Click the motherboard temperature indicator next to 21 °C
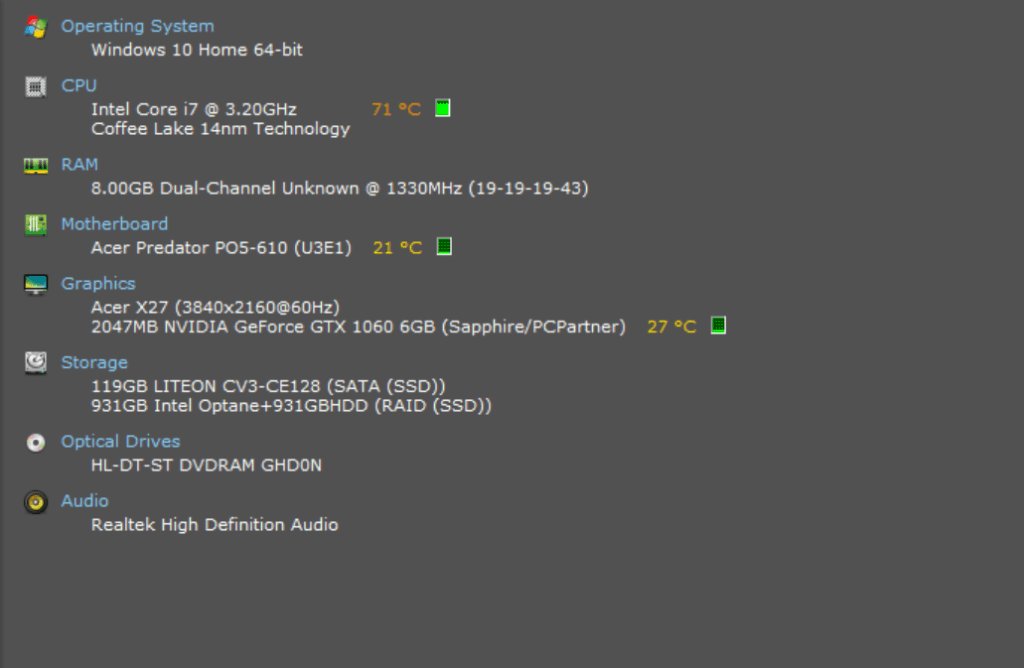Screen dimensions: 1024x668 (x=444, y=246)
